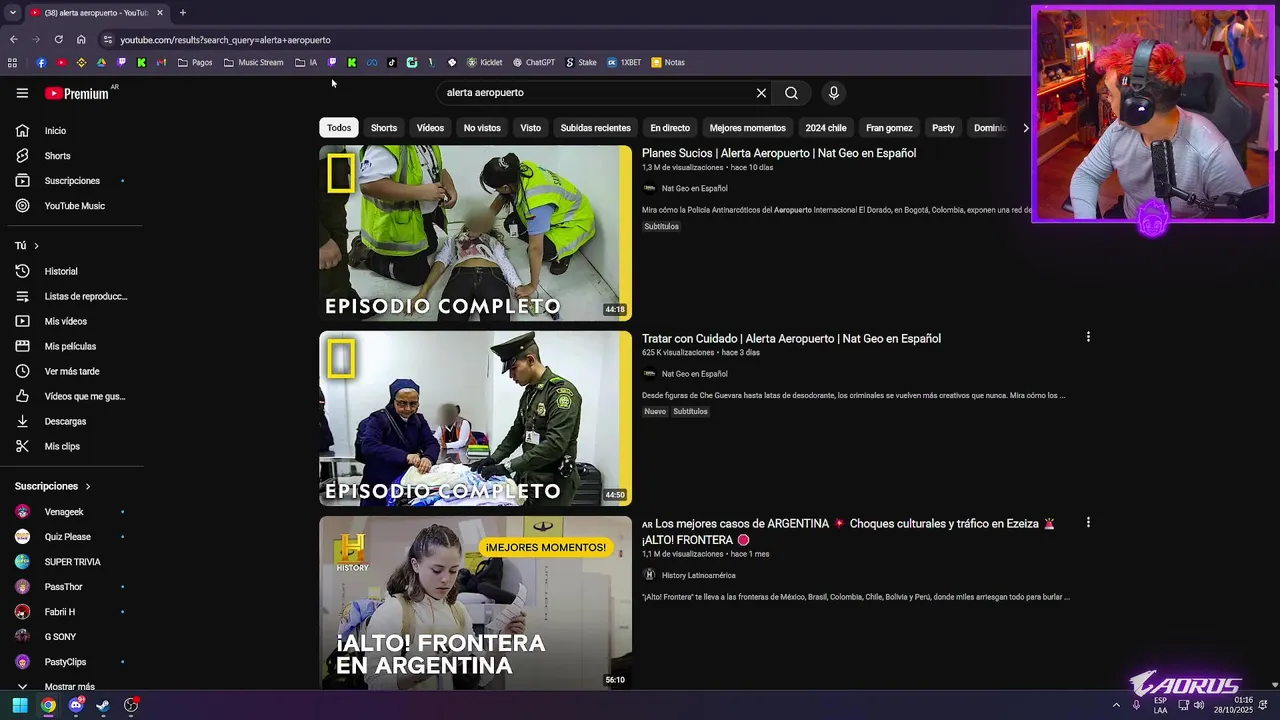Open Ver más tarde in the sidebar
1280x720 pixels.
(72, 371)
